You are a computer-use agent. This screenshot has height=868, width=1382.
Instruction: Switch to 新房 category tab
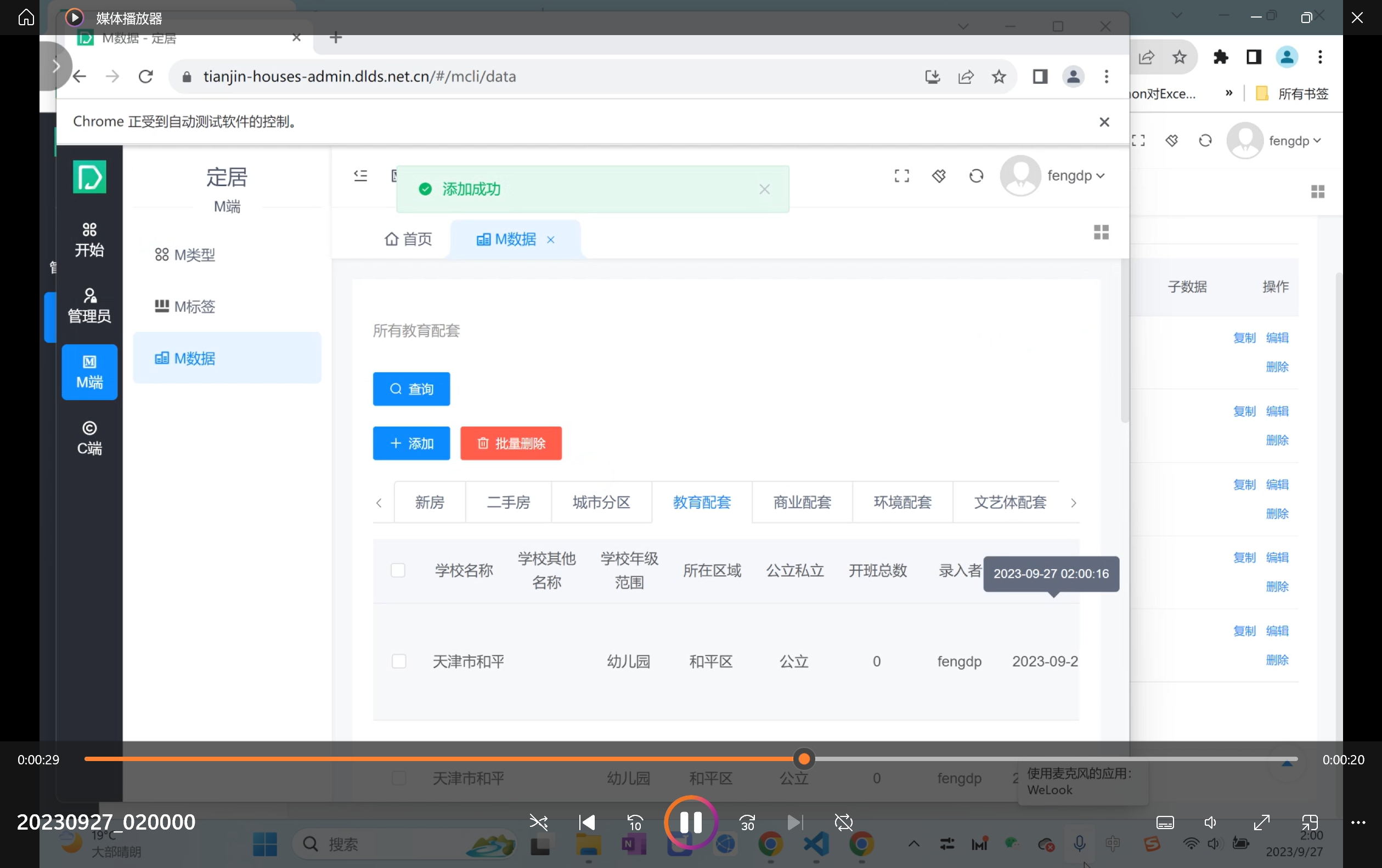(430, 503)
